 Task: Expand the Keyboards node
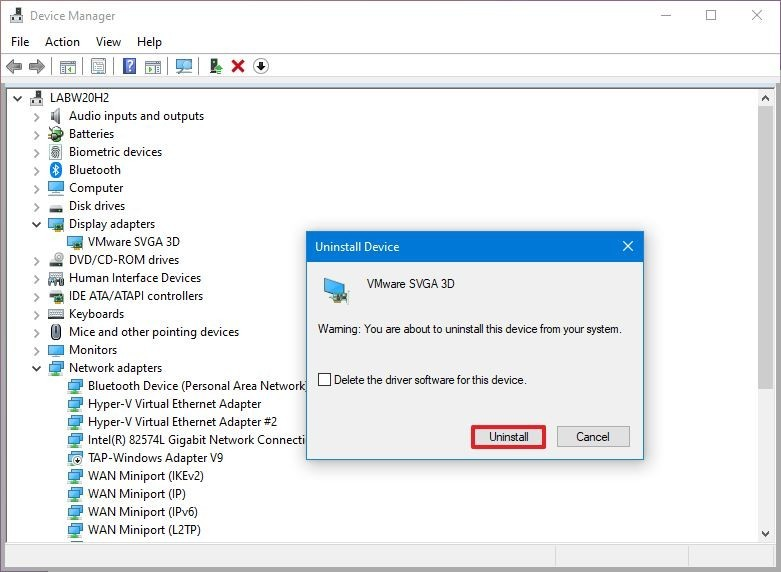pyautogui.click(x=36, y=314)
